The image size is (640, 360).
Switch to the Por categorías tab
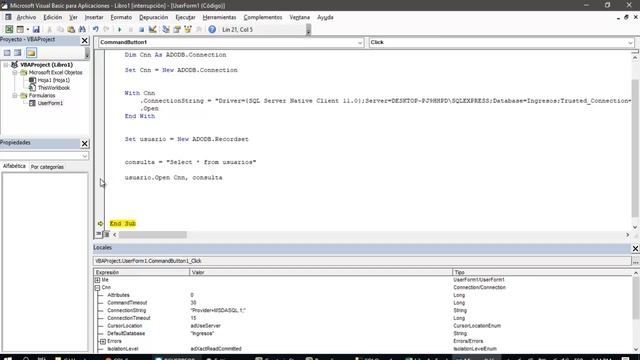[x=47, y=167]
